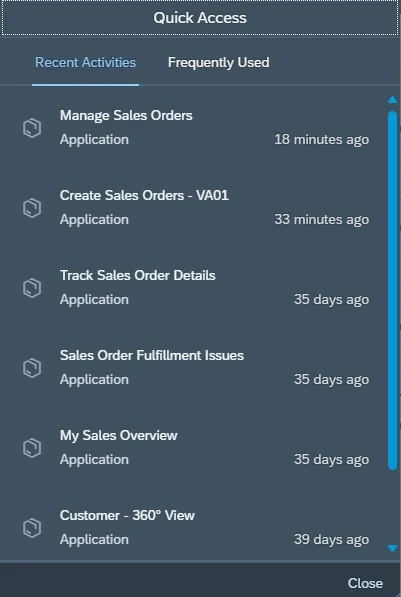Select the Recent Activities tab

point(85,62)
